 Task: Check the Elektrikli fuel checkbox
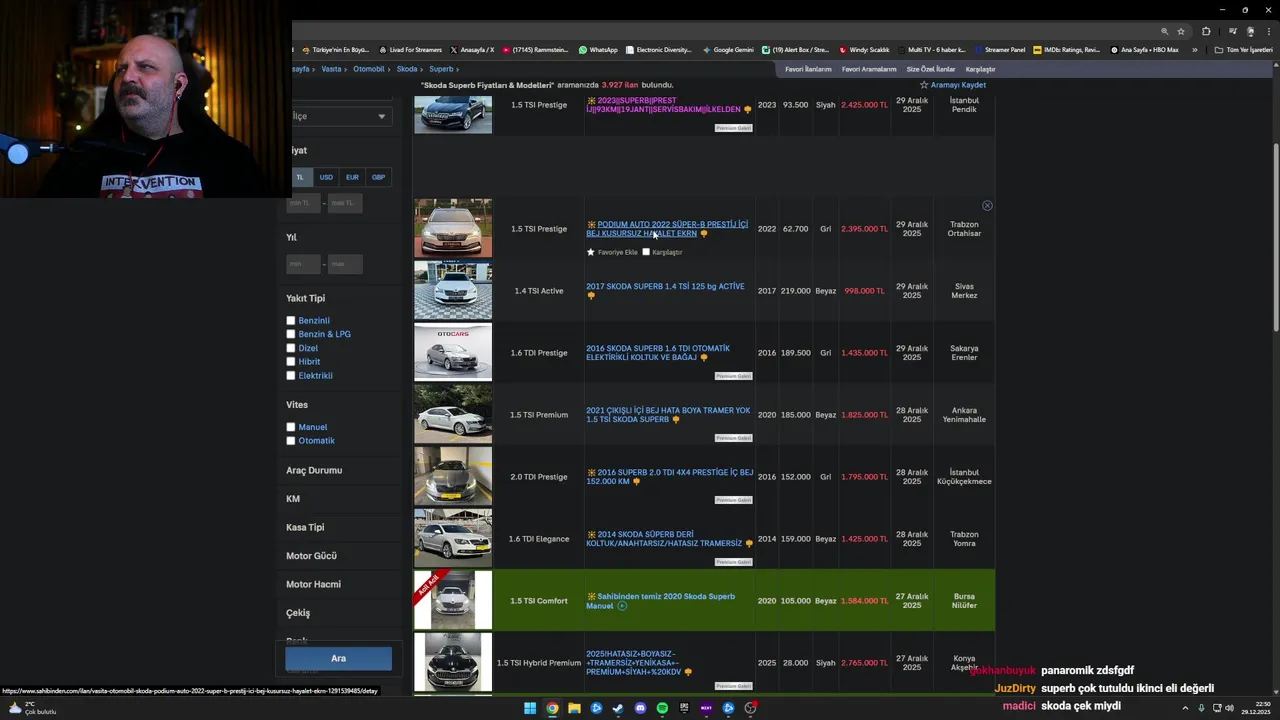(291, 376)
